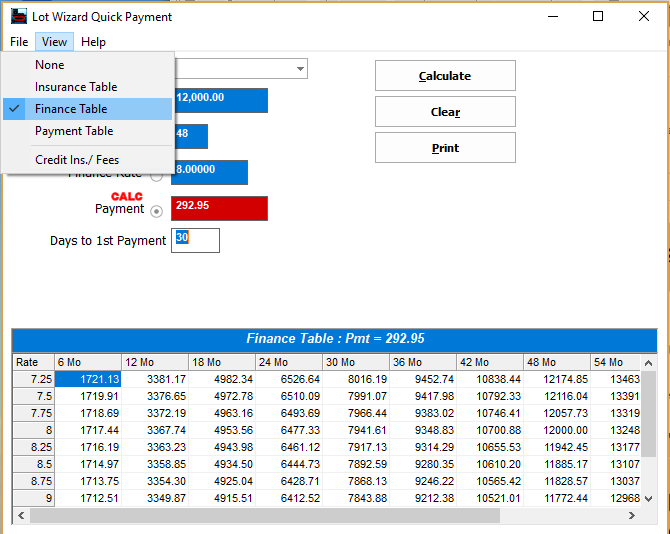Close the open View menu
The width and height of the screenshot is (670, 534).
[x=54, y=42]
